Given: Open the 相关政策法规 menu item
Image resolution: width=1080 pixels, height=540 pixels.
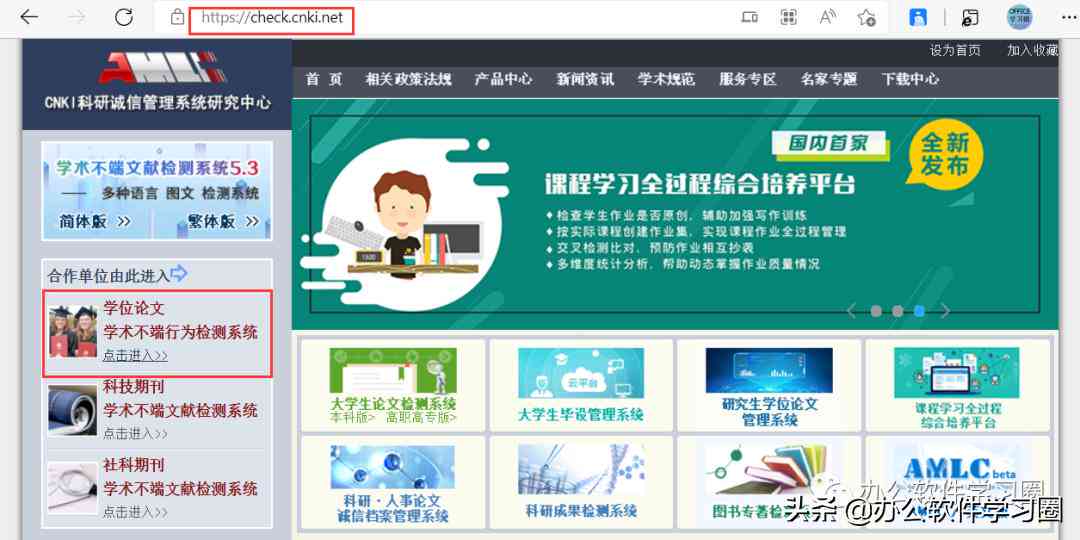Looking at the screenshot, I should point(408,79).
